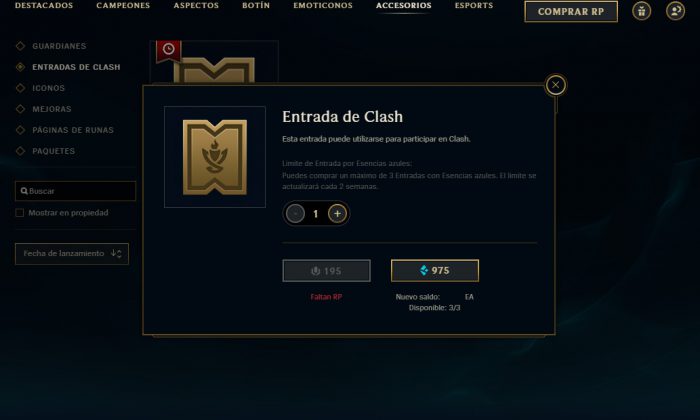Click the 195 RP purchase button
Image resolution: width=700 pixels, height=420 pixels.
(326, 270)
